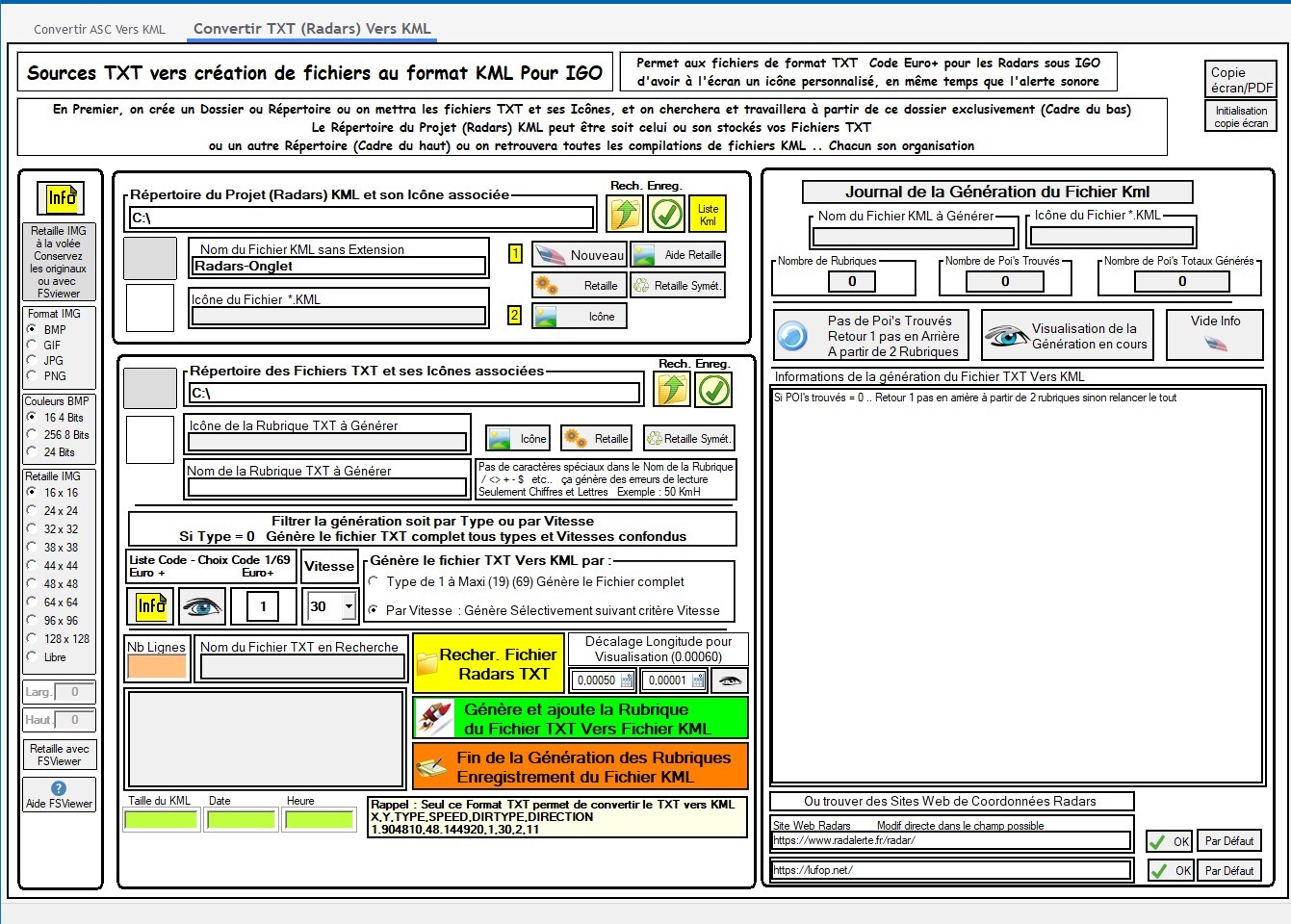Viewport: 1291px width, 924px height.
Task: Select Par Vitesse generation mode
Action: point(374,610)
